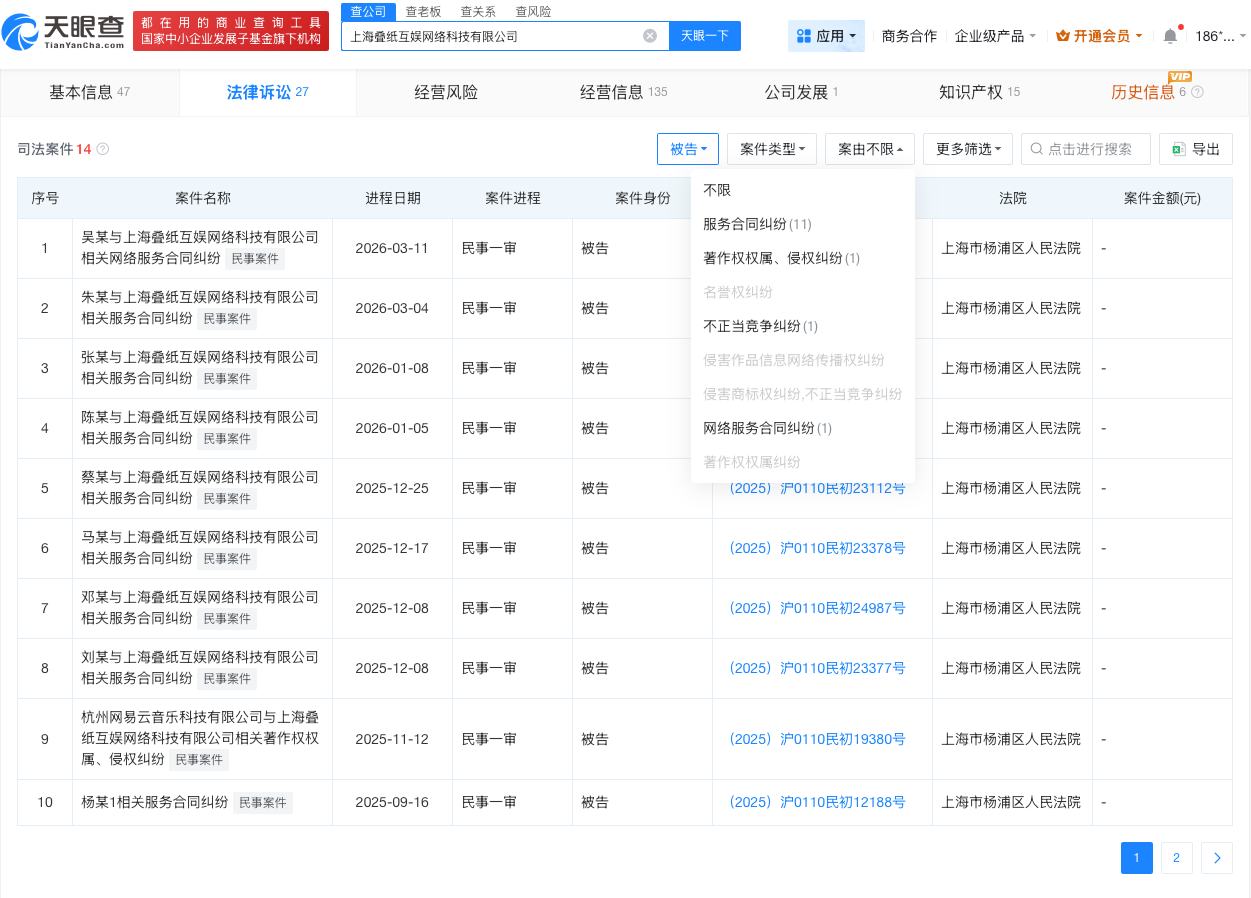Open the 案件类型 filter dropdown
Image resolution: width=1251 pixels, height=898 pixels.
(771, 149)
